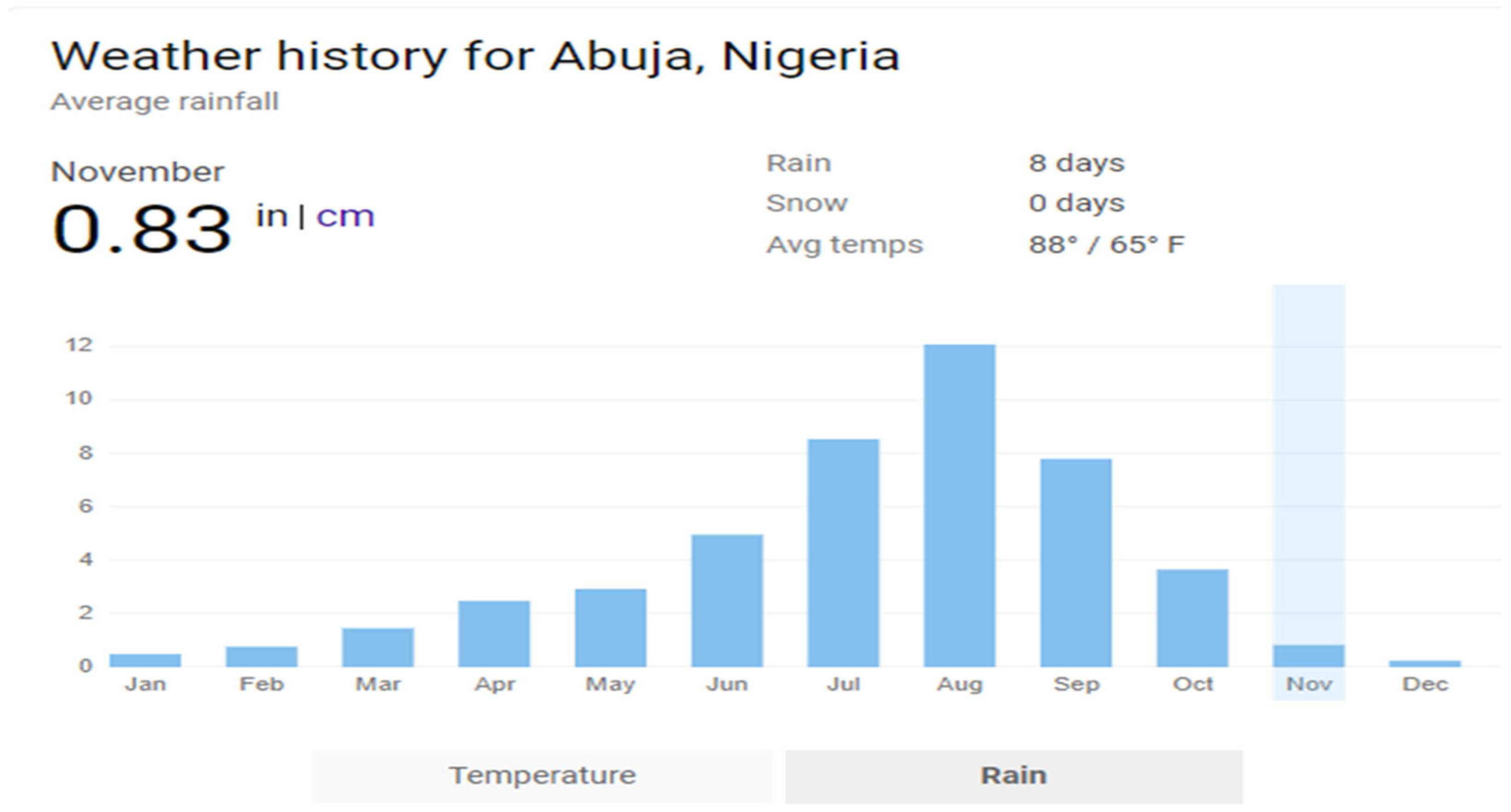The width and height of the screenshot is (1511, 812).
Task: Select the June rainfall bar
Action: click(727, 600)
